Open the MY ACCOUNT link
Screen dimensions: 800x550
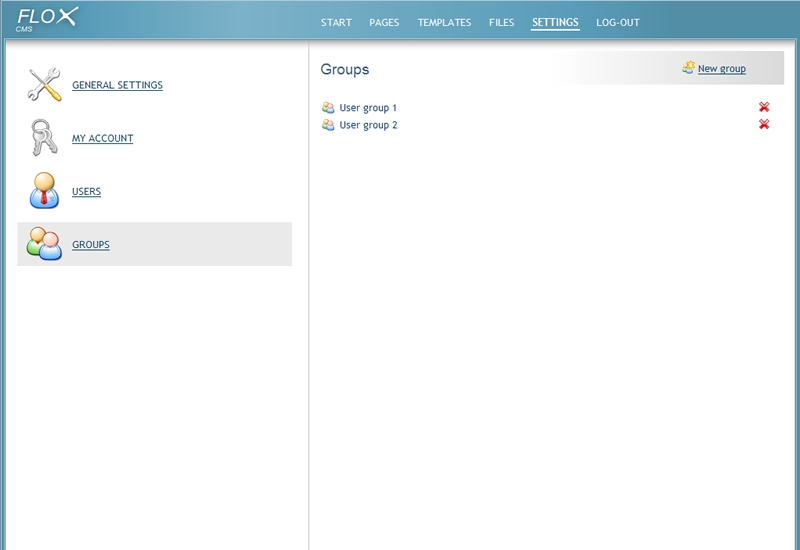(103, 138)
